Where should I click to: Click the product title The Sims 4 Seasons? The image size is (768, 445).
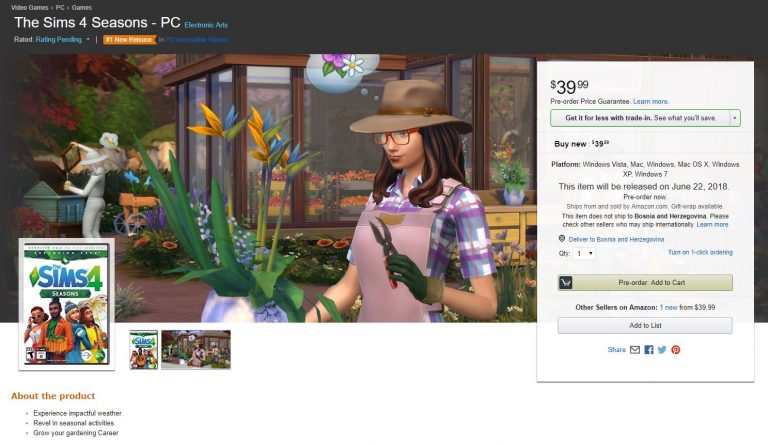[97, 23]
